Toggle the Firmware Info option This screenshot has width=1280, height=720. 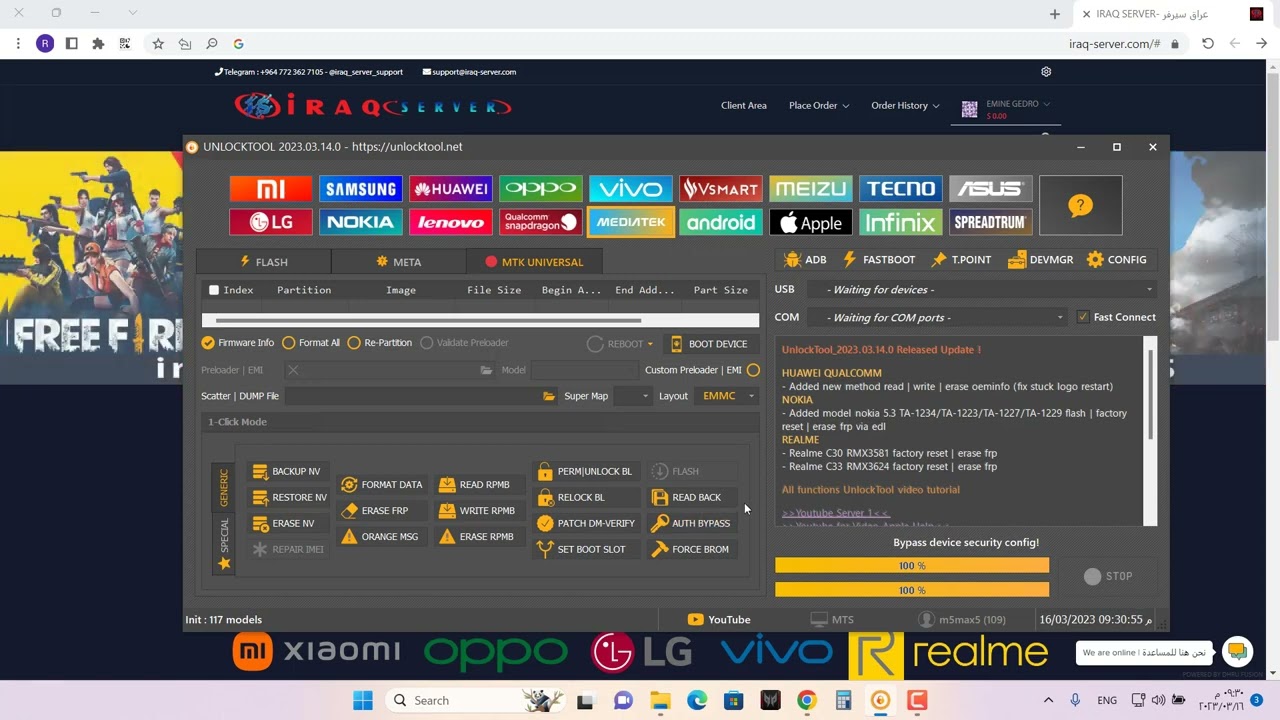(x=237, y=343)
